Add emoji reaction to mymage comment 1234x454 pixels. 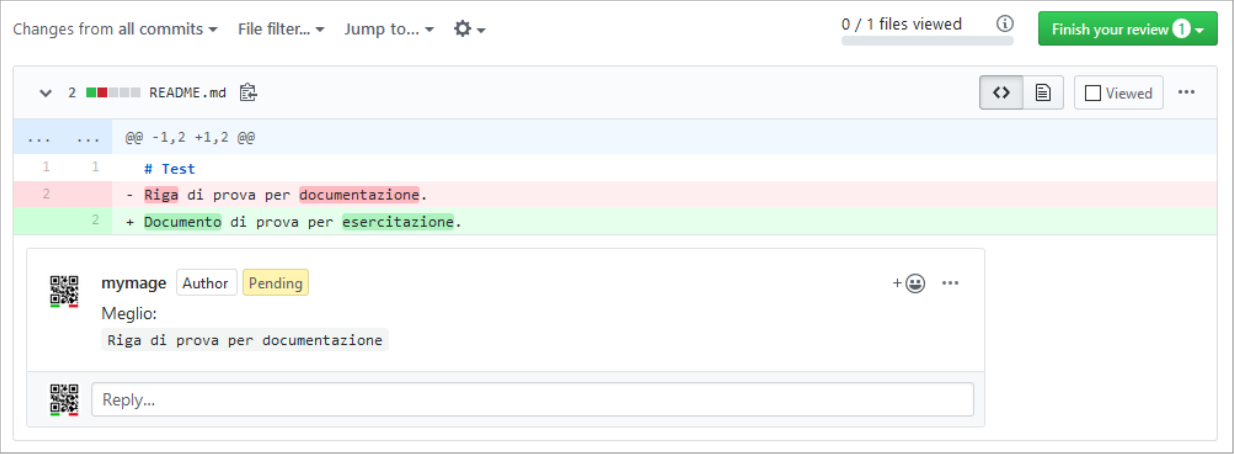(x=909, y=283)
